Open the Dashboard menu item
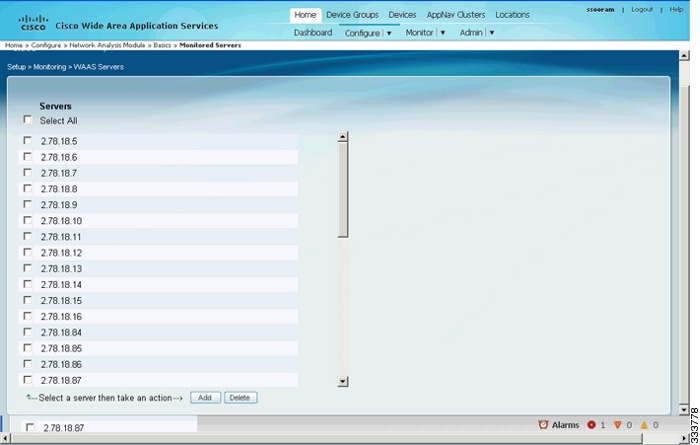700x445 pixels. pos(313,33)
